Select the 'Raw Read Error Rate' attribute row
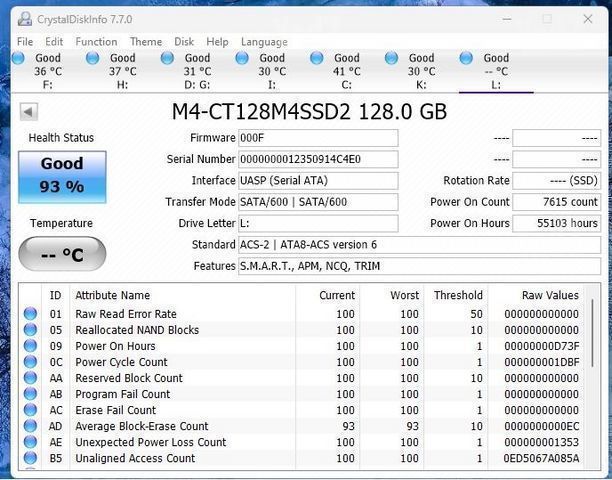Screen dimensions: 612x480 click(302, 314)
